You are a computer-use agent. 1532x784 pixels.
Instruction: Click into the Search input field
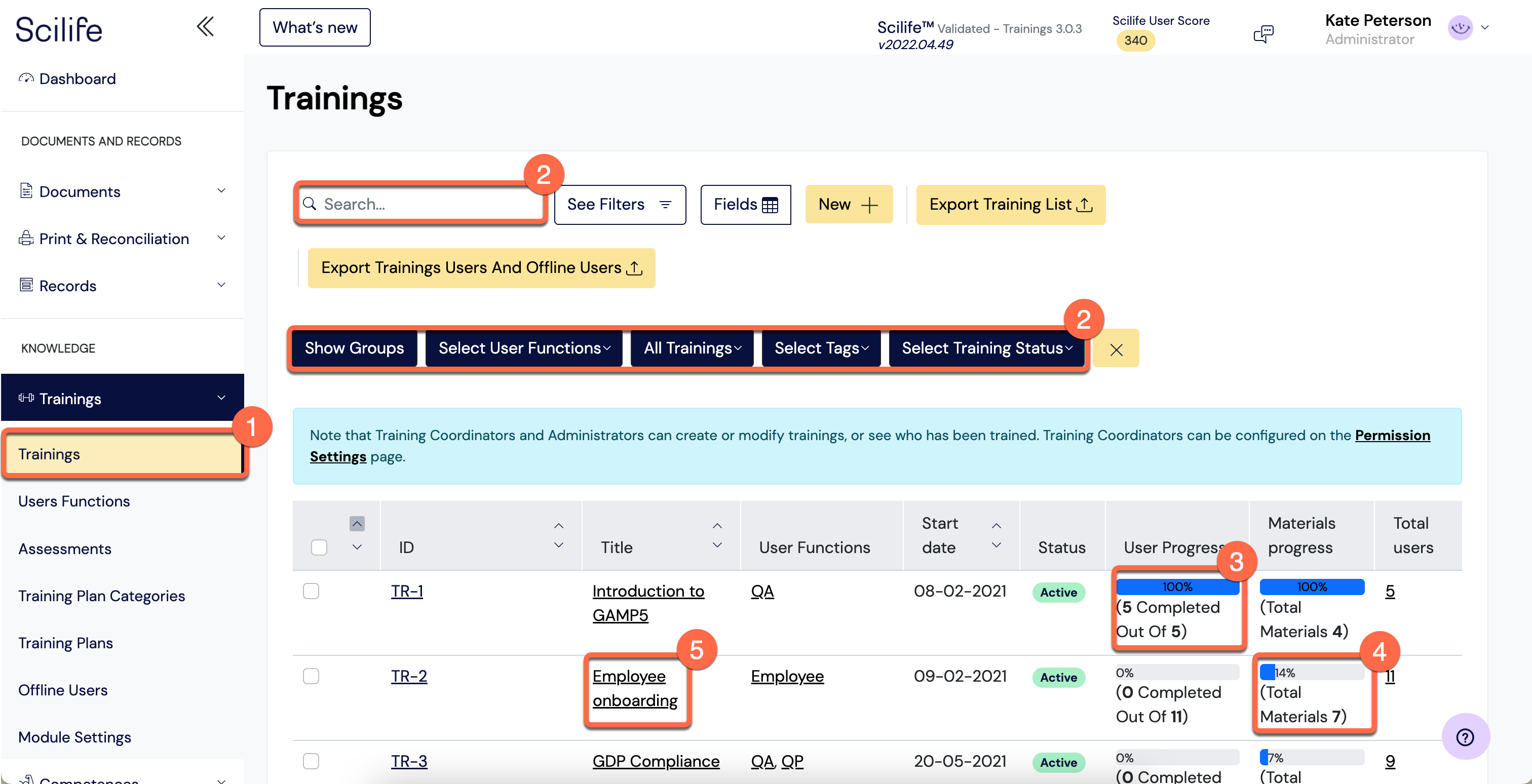[420, 204]
